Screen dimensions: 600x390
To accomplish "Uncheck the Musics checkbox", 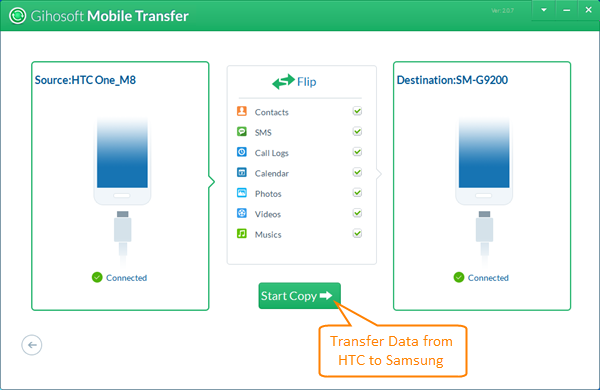I will point(357,233).
